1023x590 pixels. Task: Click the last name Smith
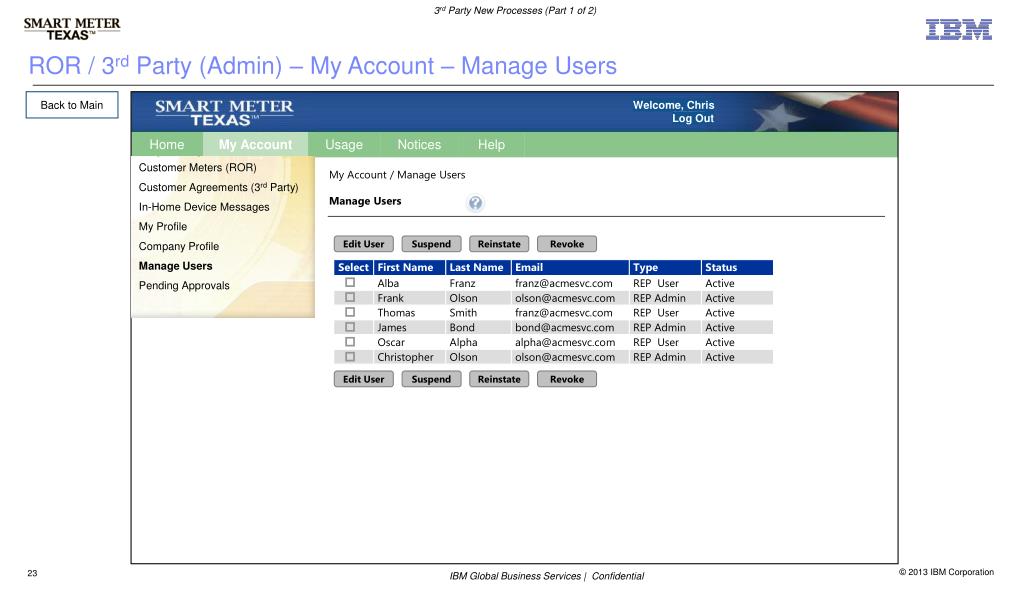463,313
